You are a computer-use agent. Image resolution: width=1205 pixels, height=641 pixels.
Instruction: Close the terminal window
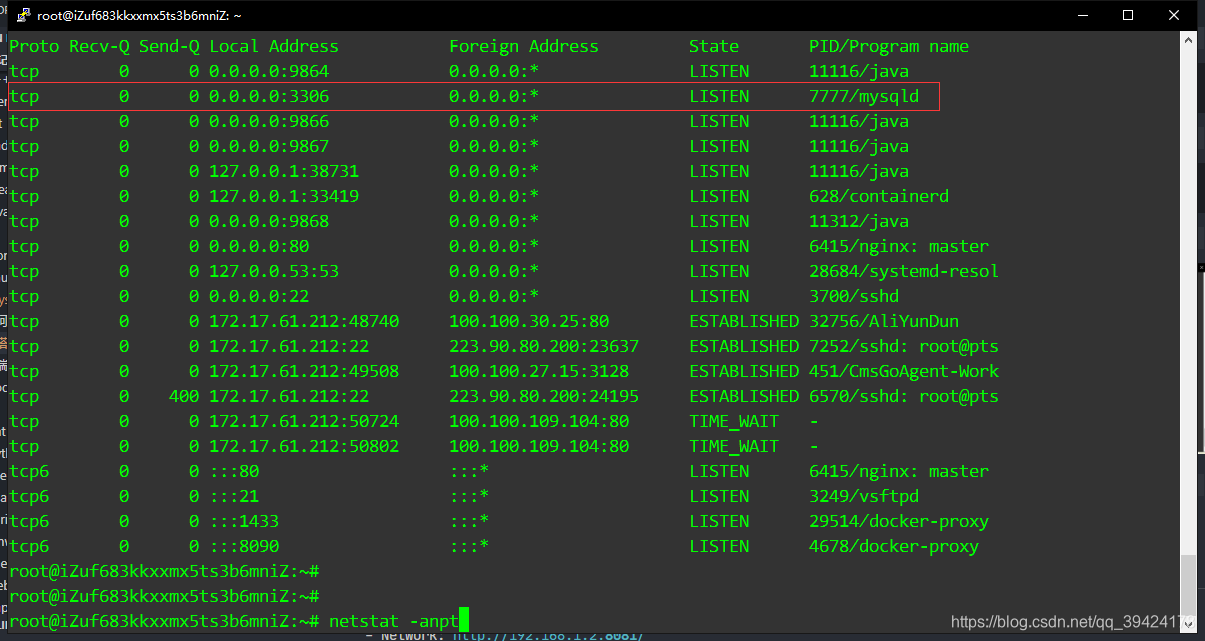[x=1173, y=15]
